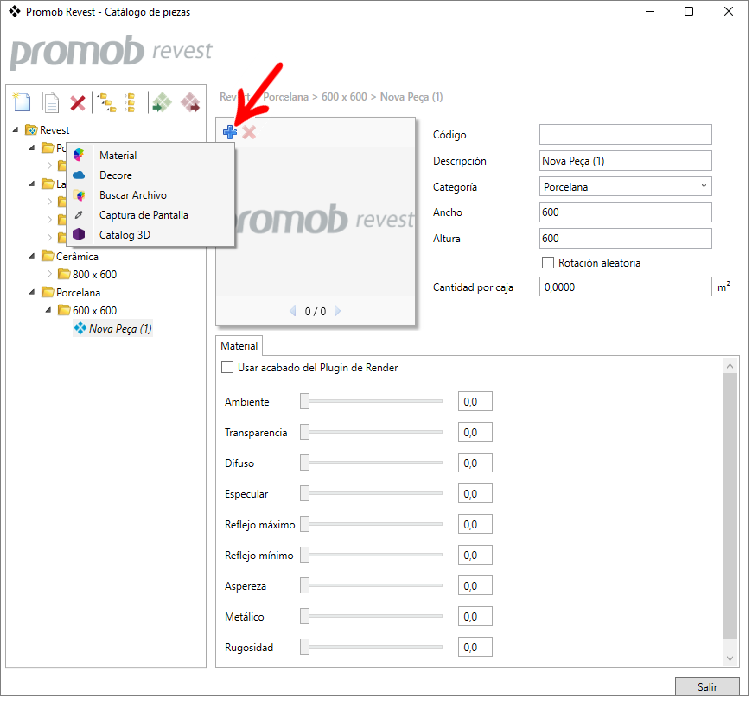Enable Rotación aleatoria checkbox
The height and width of the screenshot is (702, 750).
548,263
